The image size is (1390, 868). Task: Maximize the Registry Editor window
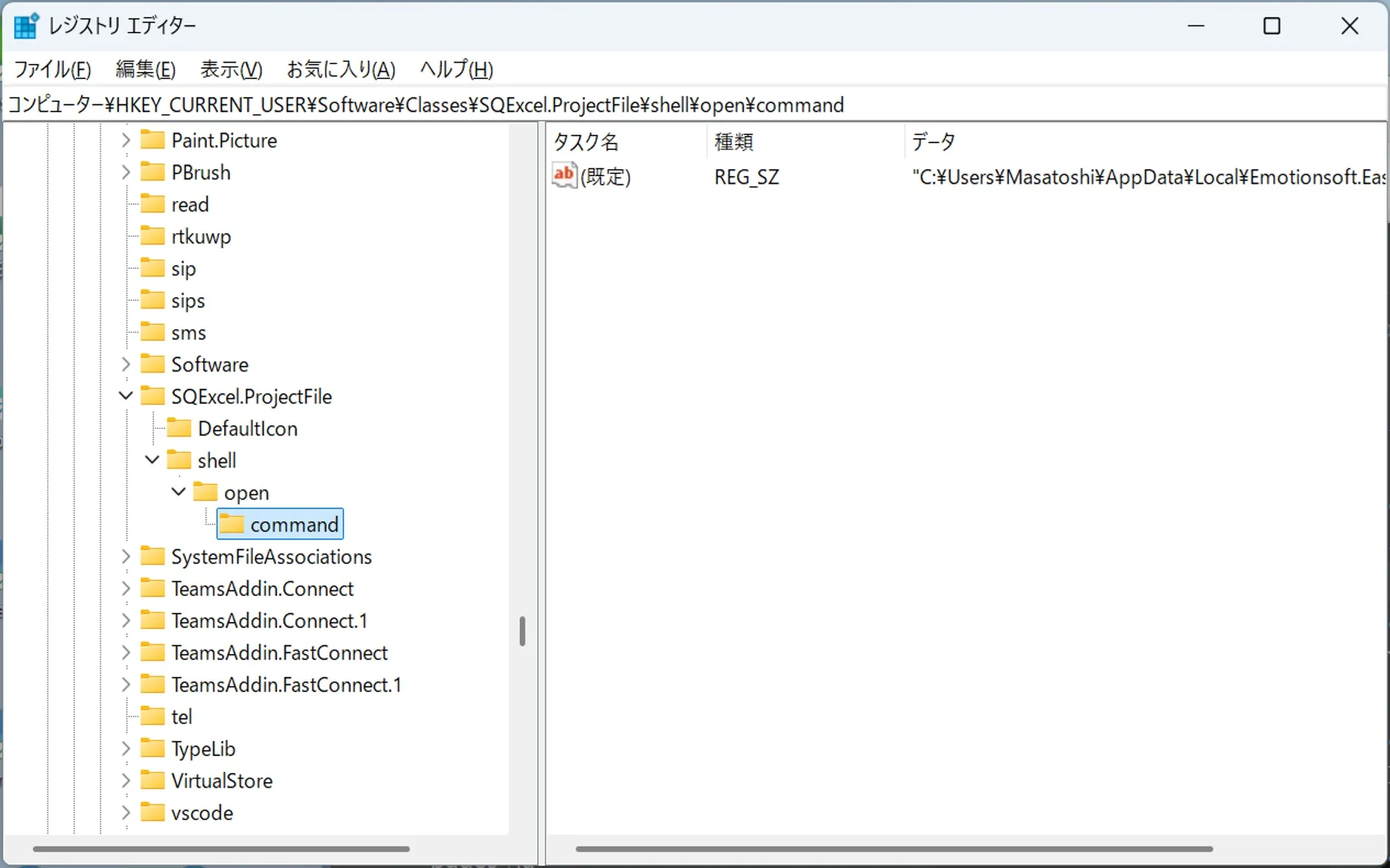tap(1272, 26)
